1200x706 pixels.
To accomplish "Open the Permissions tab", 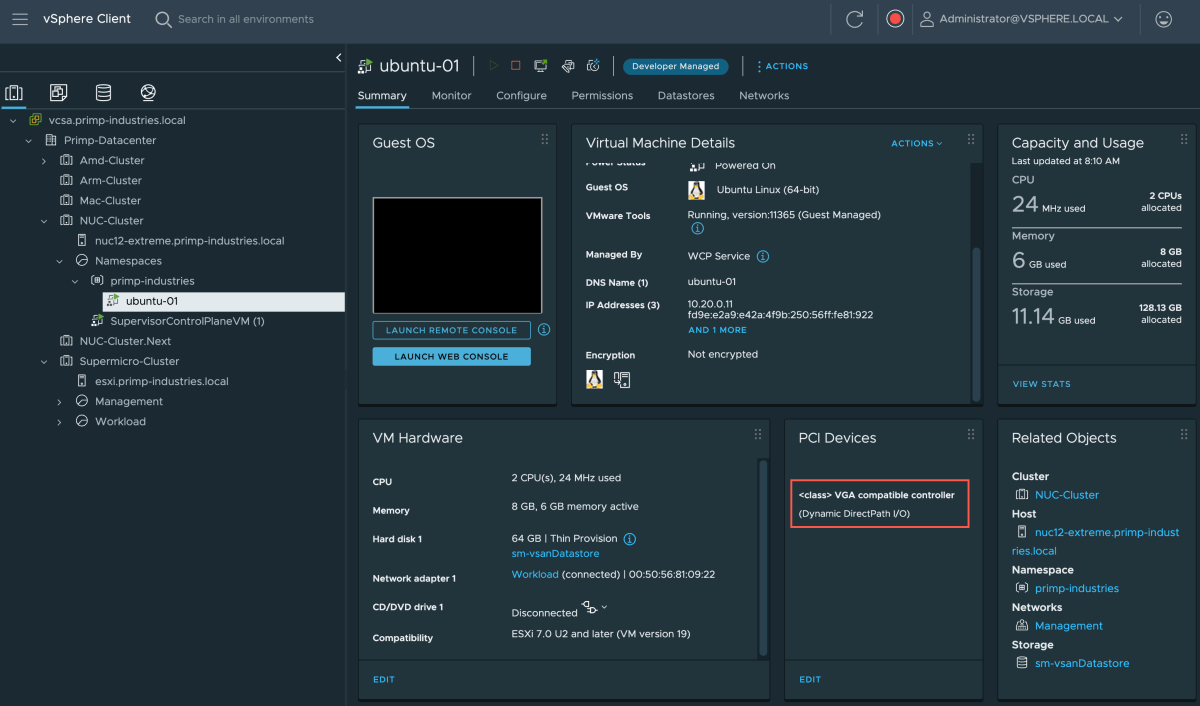I will (602, 96).
